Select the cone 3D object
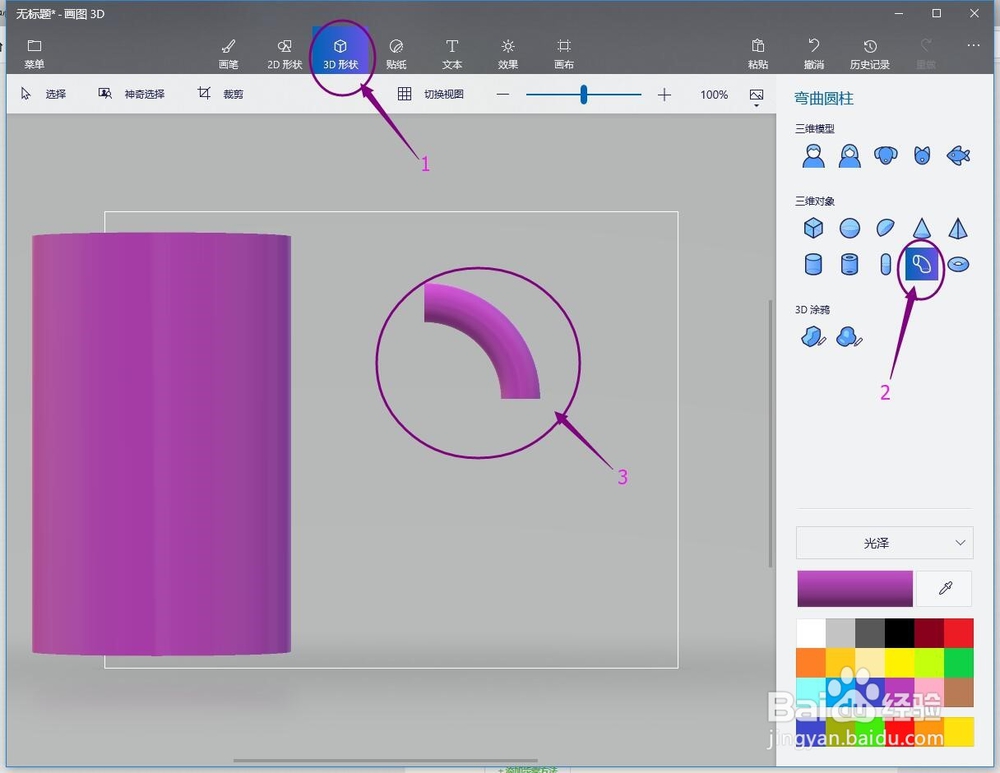 coord(922,228)
